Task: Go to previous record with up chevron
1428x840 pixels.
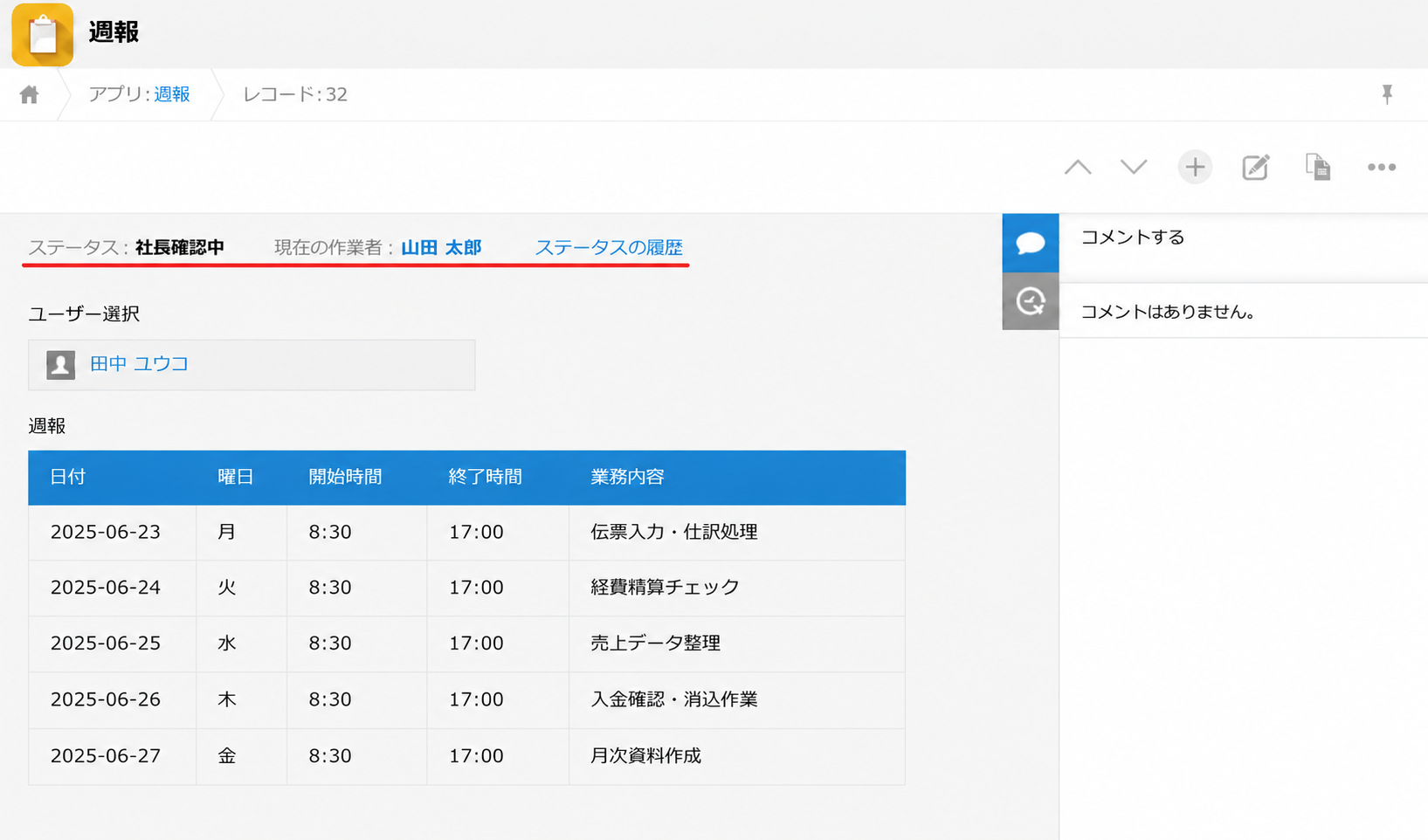Action: click(1078, 167)
